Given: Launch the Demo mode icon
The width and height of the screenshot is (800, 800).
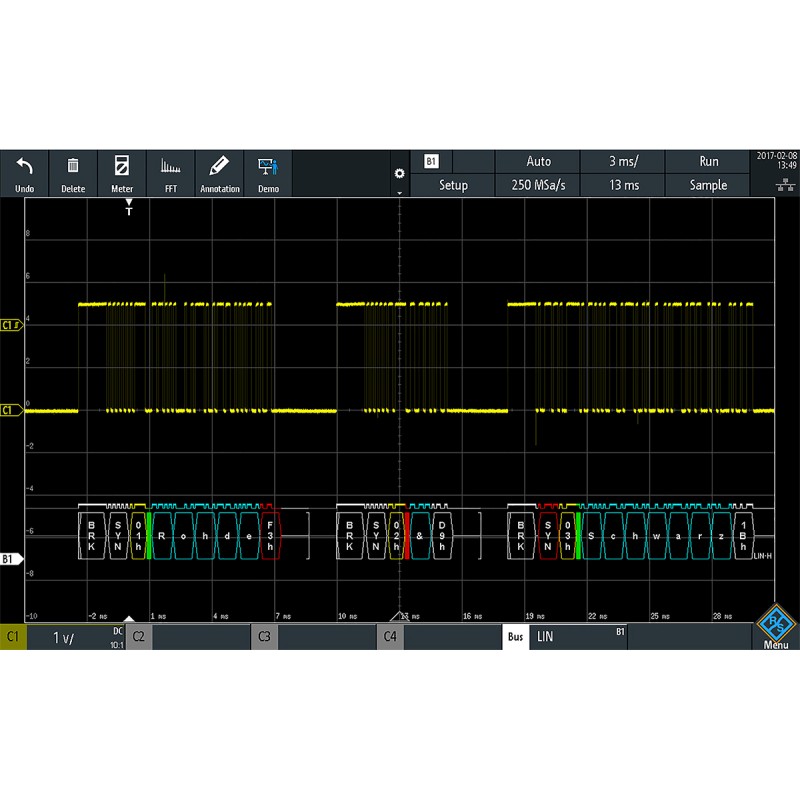Looking at the screenshot, I should (267, 172).
